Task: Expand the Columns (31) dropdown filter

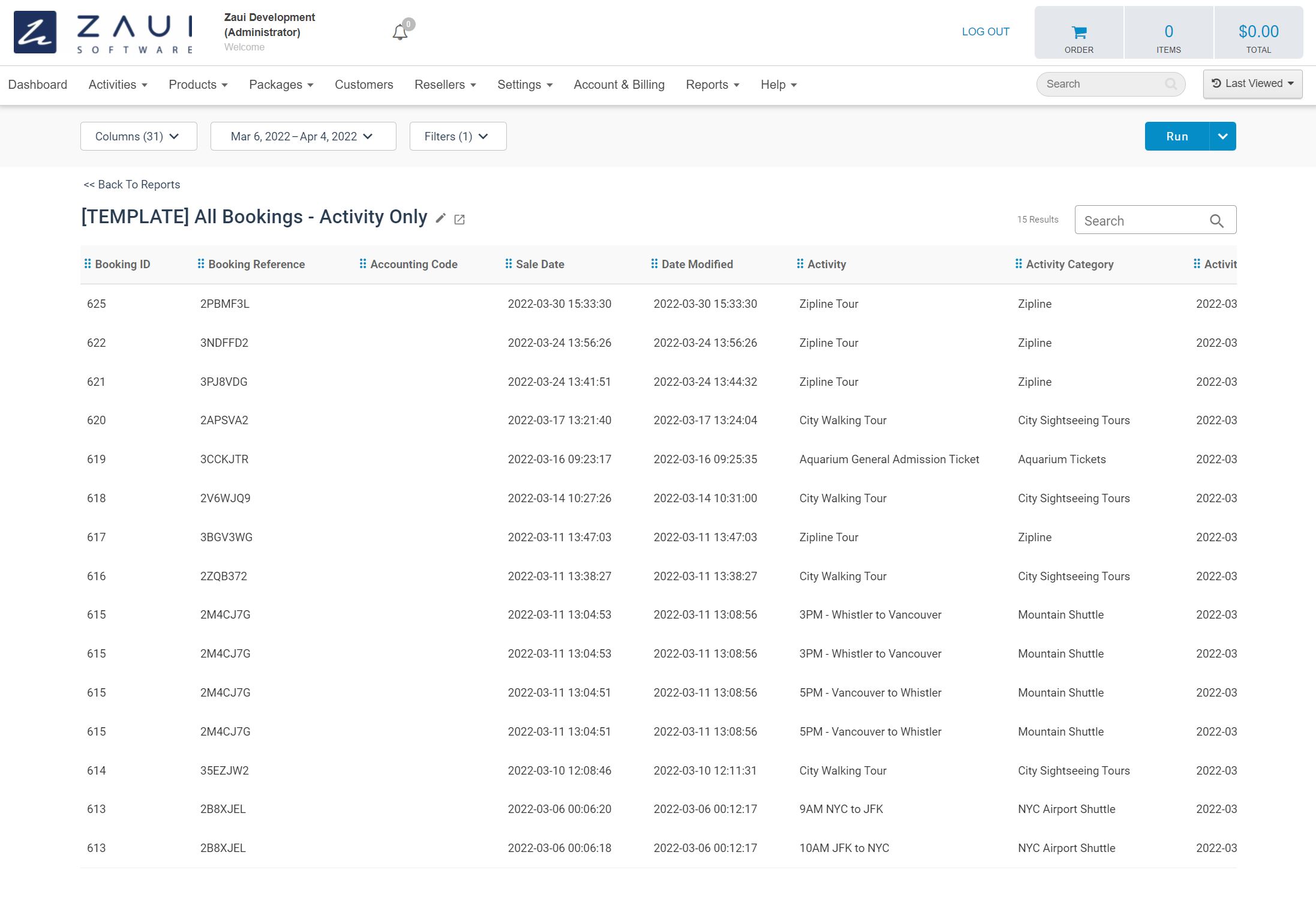Action: 138,137
